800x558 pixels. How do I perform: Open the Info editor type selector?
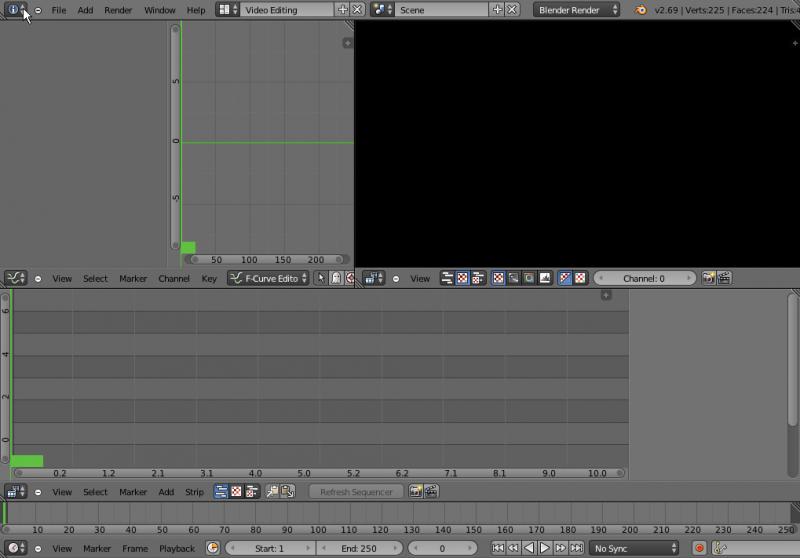point(16,10)
